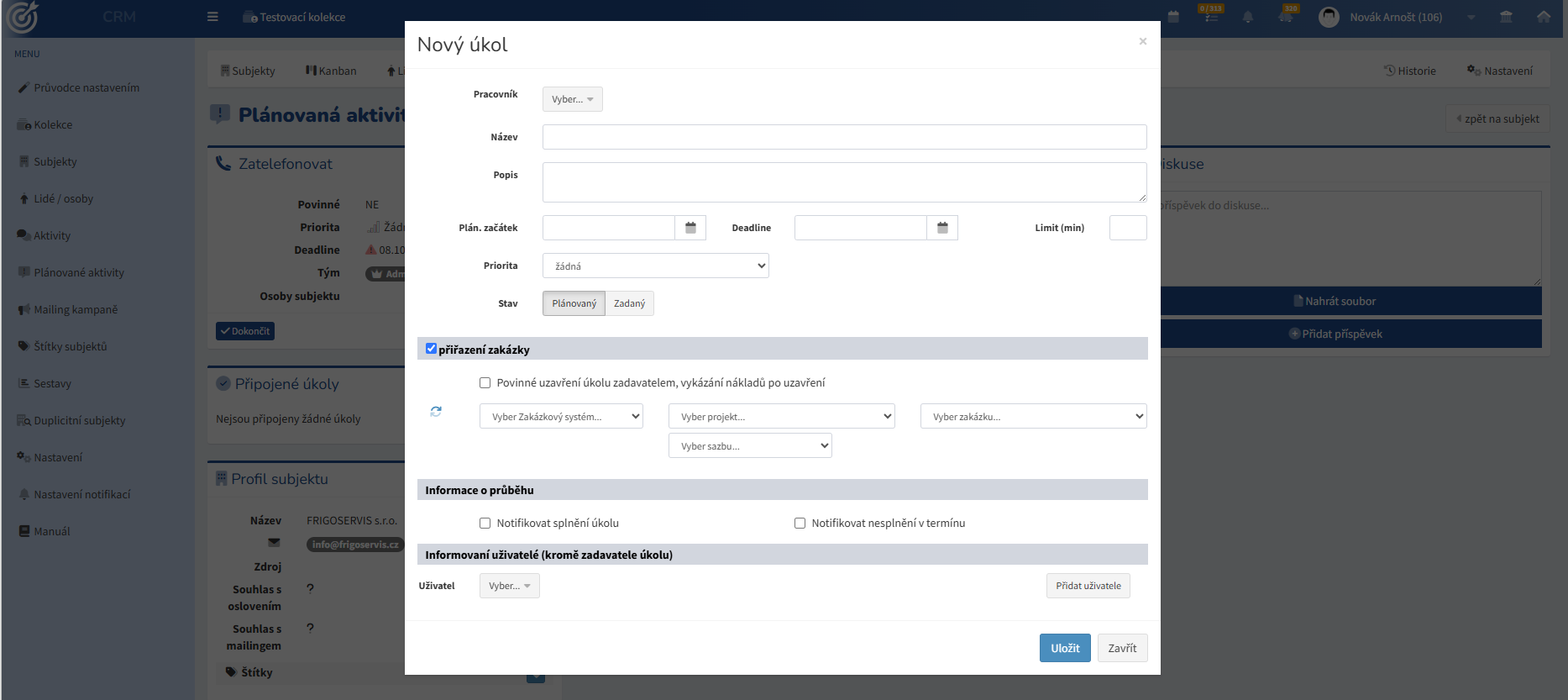Uncheck the přiřazení zakázky checkbox
This screenshot has width=1568, height=700.
[431, 349]
